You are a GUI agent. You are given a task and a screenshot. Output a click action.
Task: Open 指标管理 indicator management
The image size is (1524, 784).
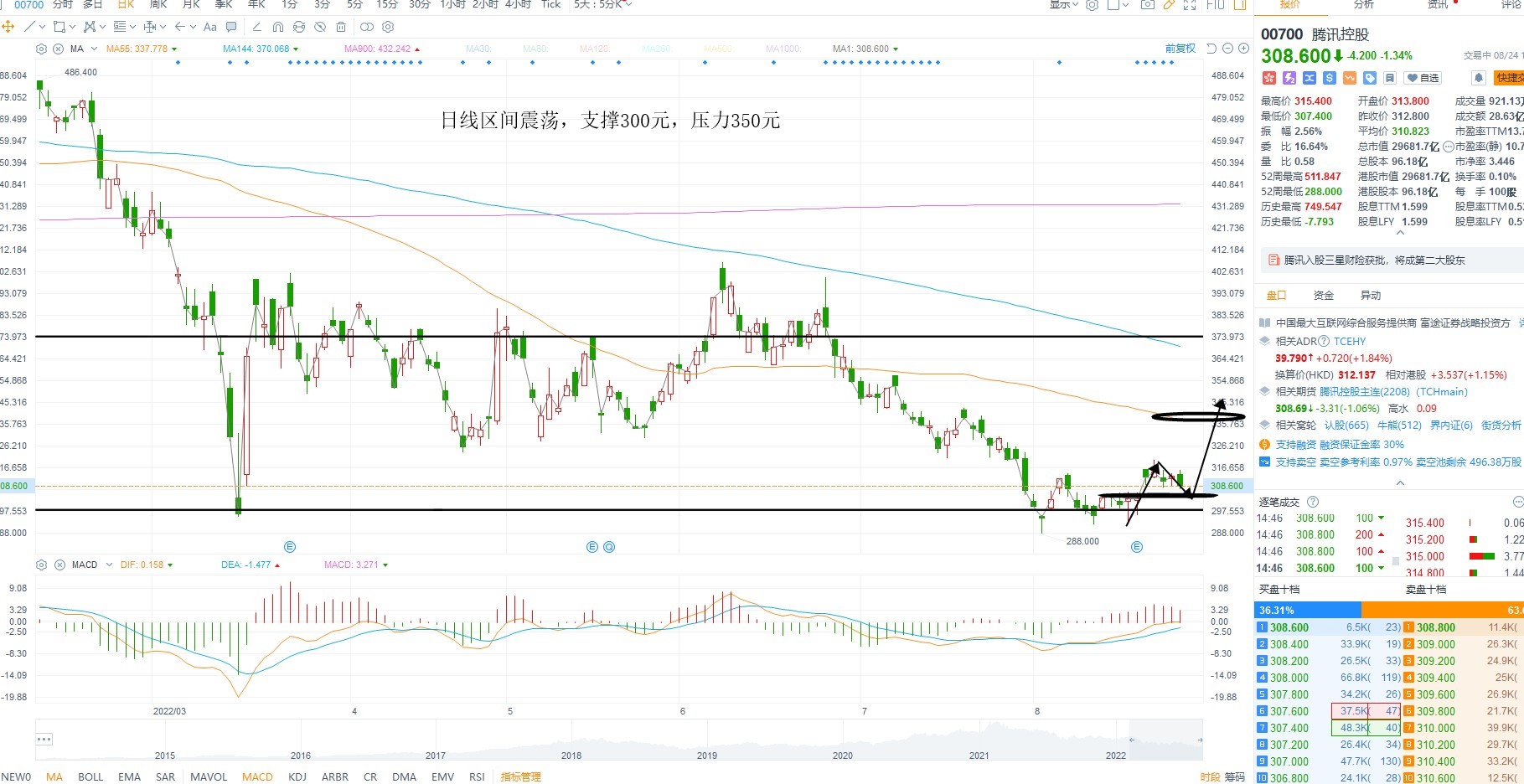coord(520,777)
